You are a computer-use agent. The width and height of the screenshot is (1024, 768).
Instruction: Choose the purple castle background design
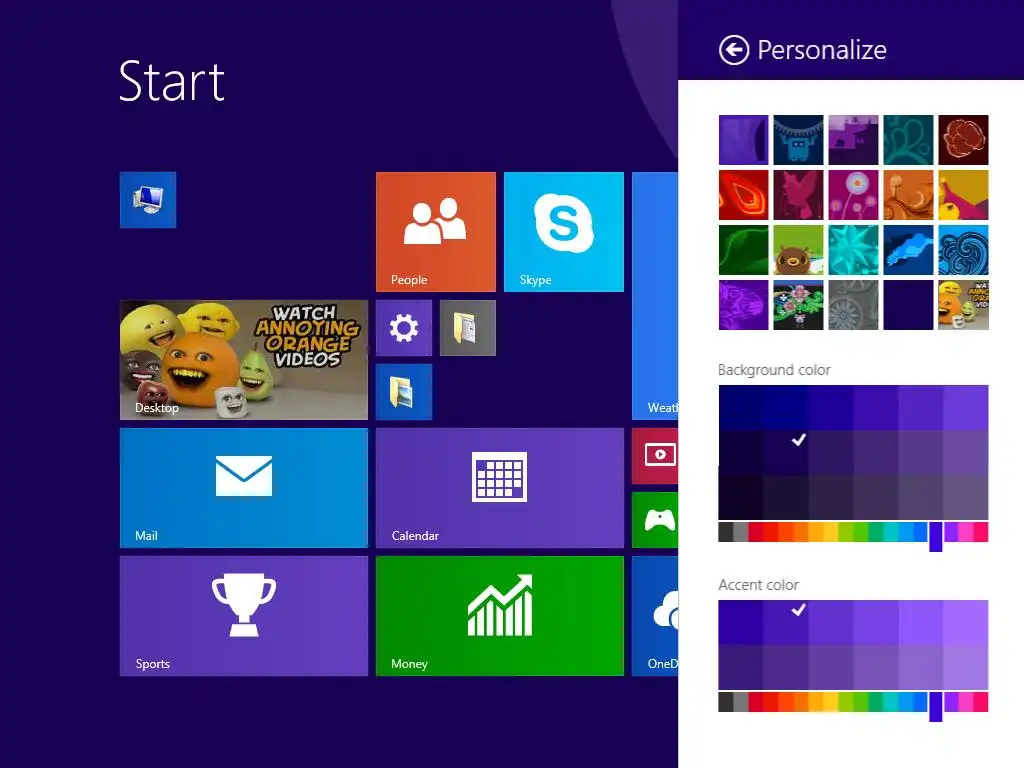coord(853,140)
